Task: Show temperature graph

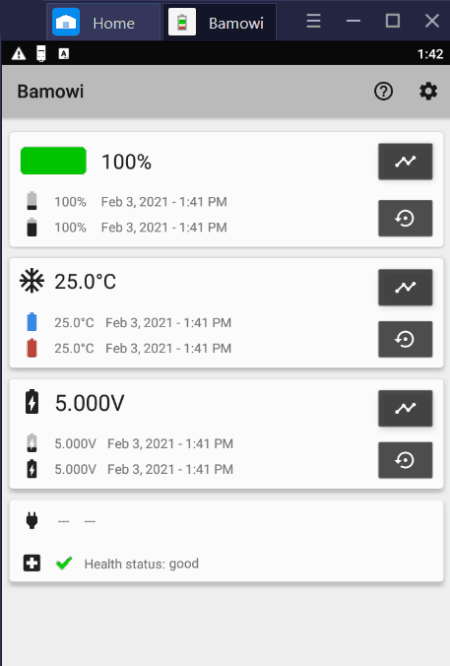Action: tap(405, 287)
